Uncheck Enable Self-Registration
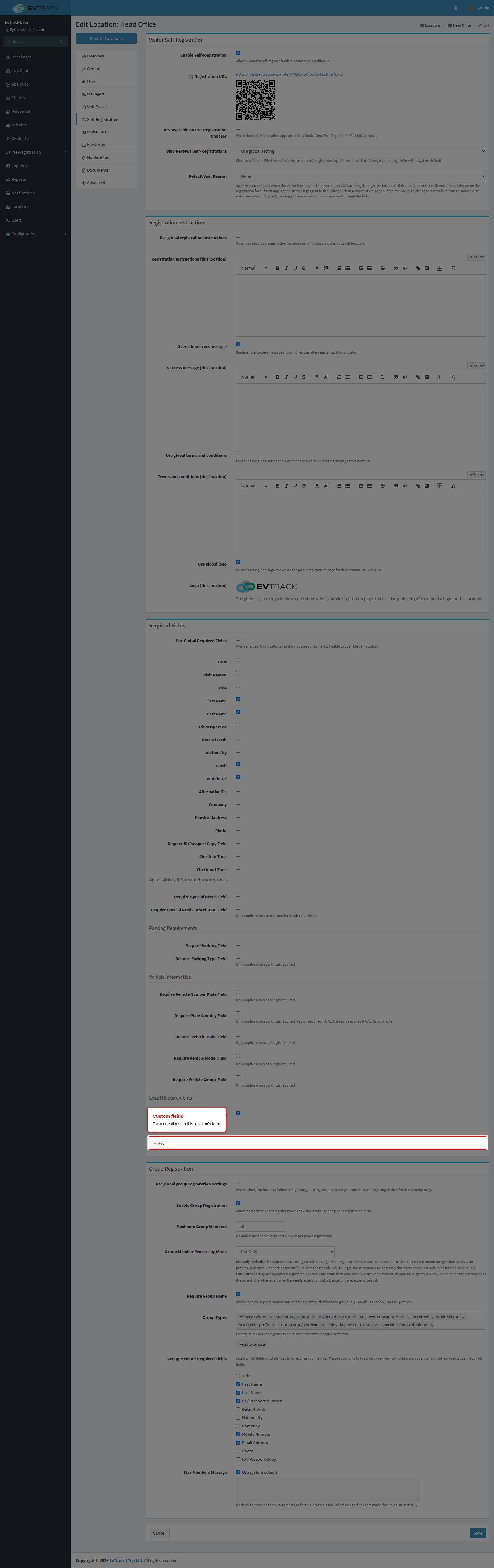 pyautogui.click(x=238, y=53)
